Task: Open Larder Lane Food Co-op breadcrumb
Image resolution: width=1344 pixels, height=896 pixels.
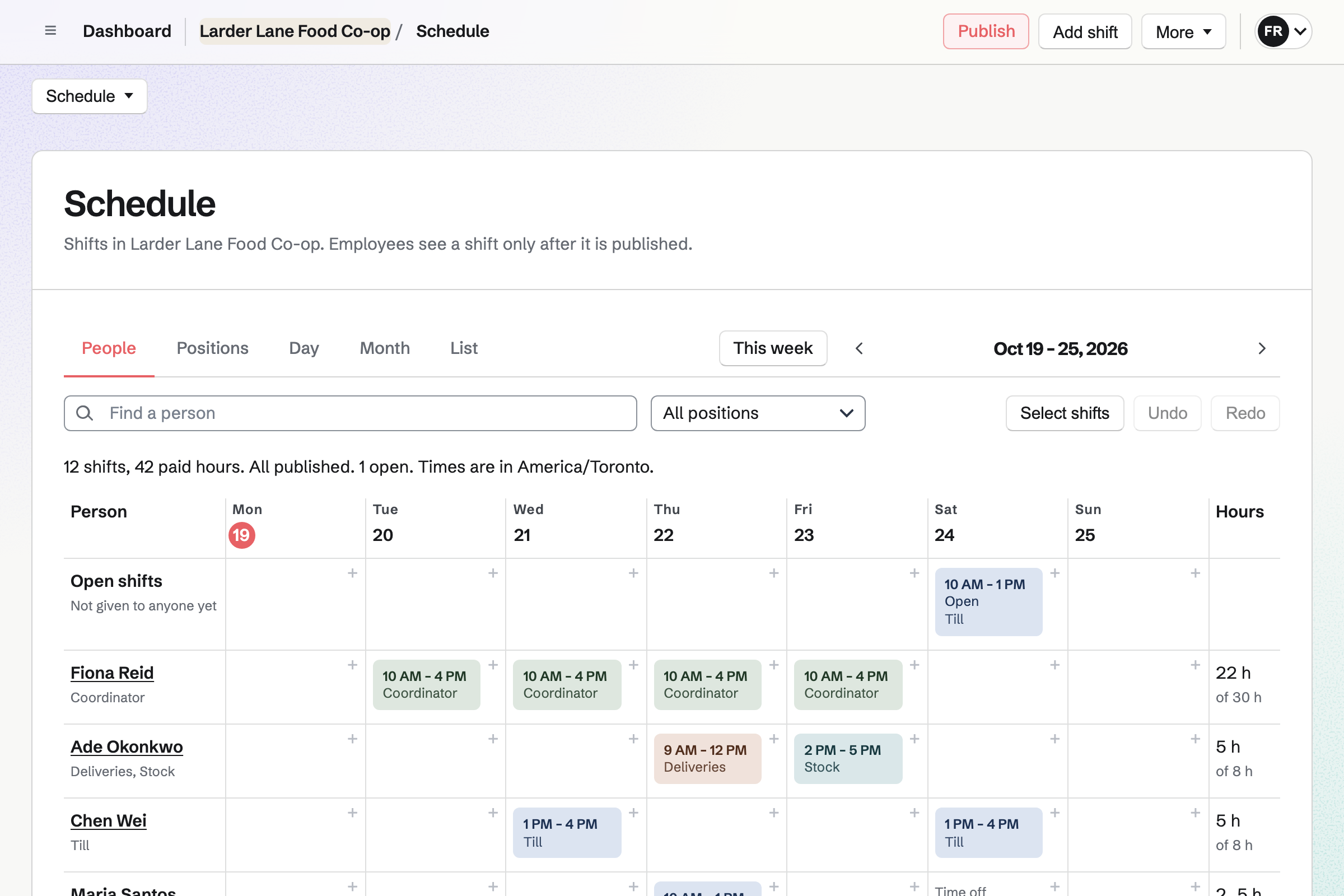Action: click(x=295, y=31)
